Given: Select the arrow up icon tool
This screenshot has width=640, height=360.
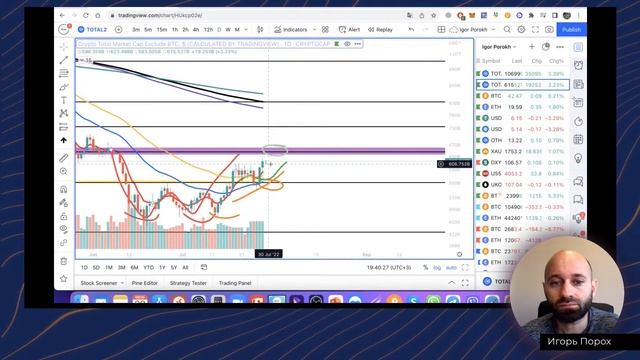Looking at the screenshot, I should click(64, 140).
